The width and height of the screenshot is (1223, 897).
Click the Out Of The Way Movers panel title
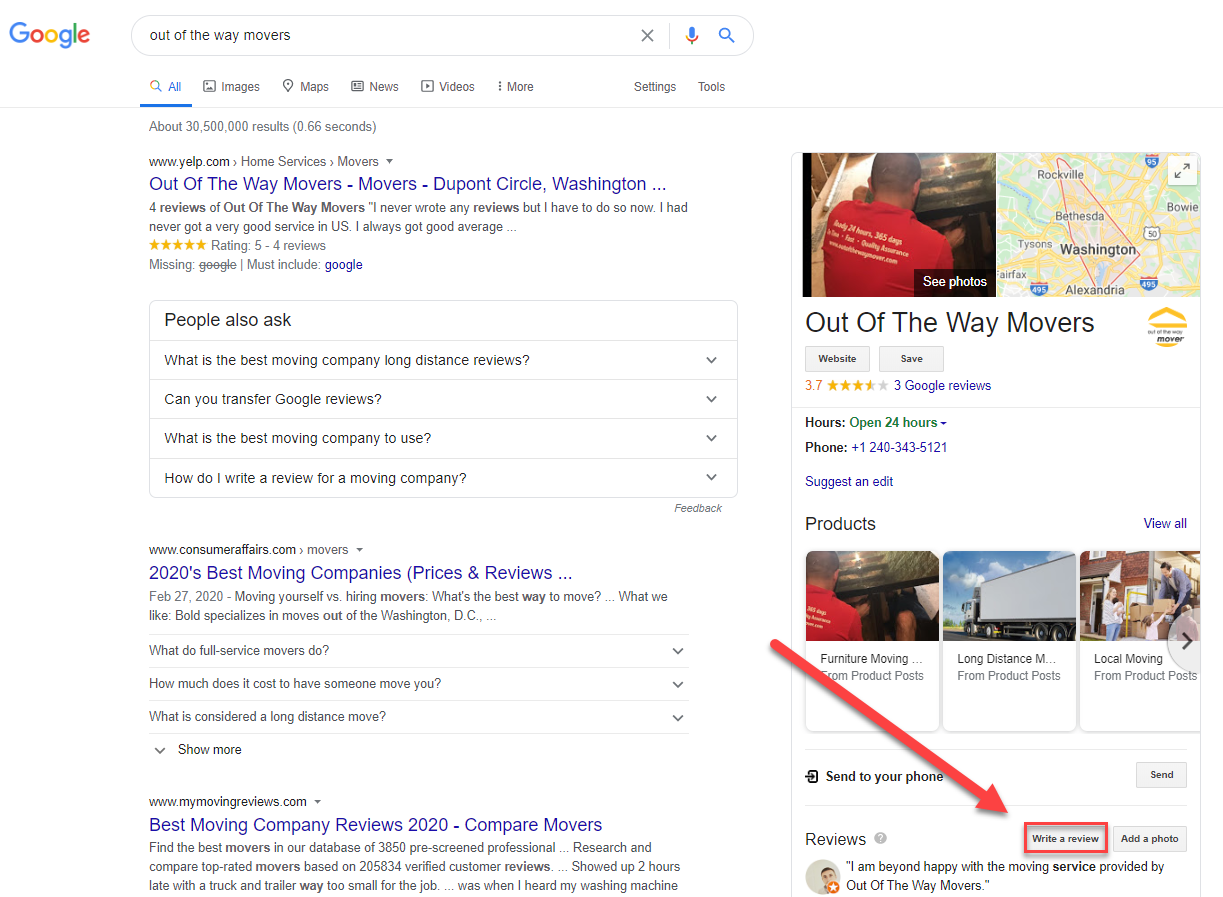(x=950, y=323)
